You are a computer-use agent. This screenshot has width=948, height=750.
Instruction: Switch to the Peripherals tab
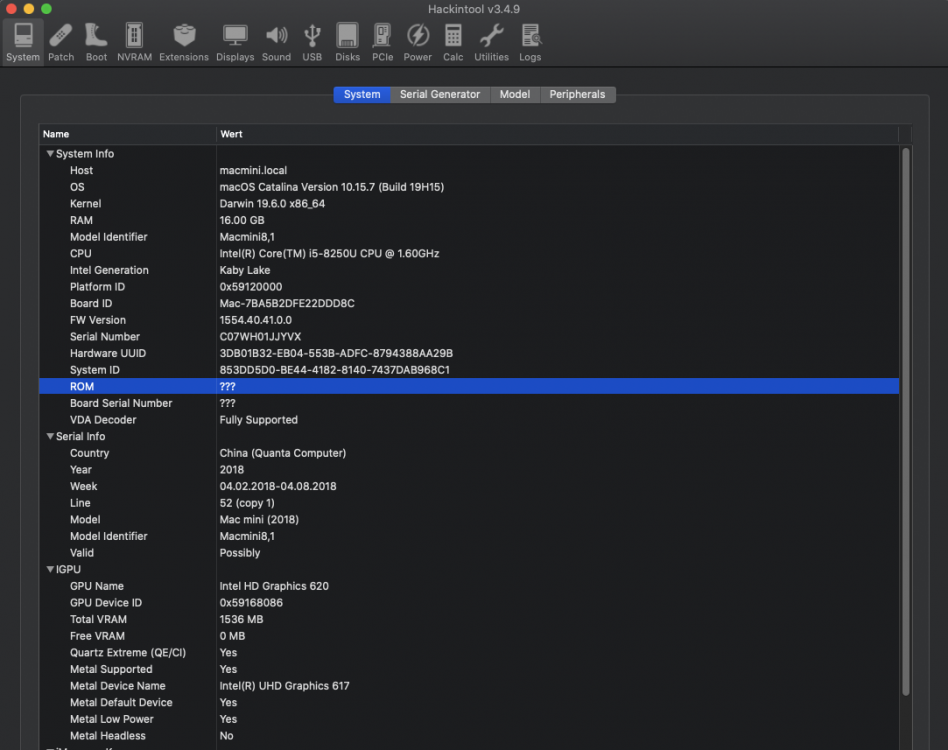tap(577, 94)
